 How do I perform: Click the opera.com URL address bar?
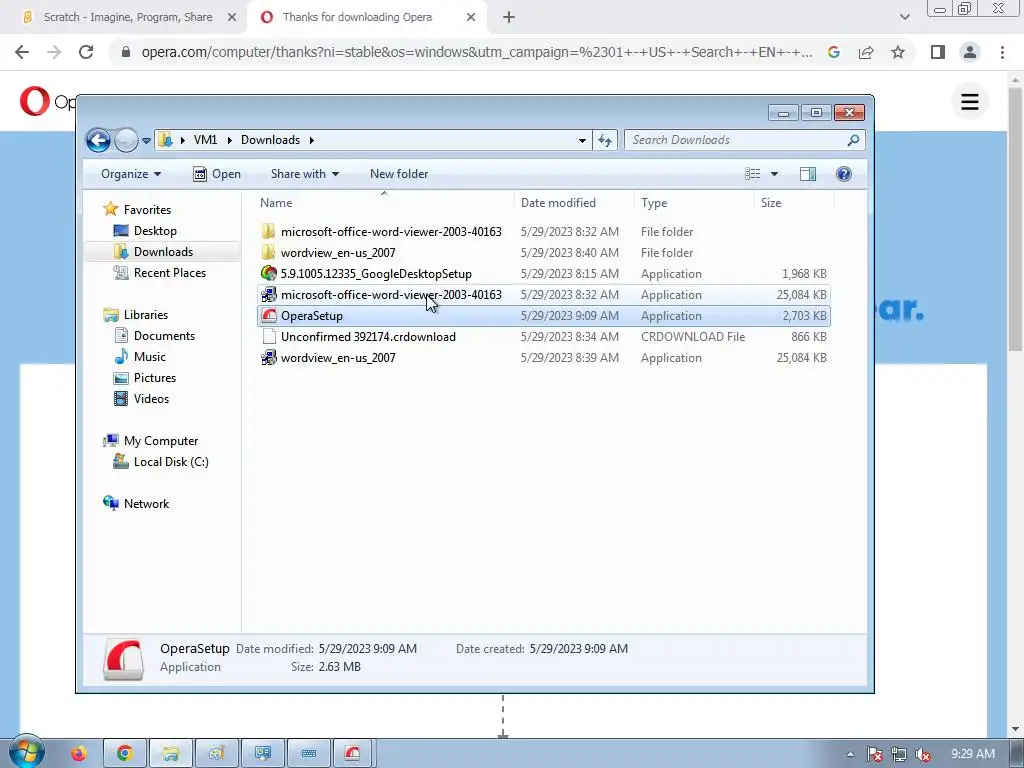pos(477,52)
